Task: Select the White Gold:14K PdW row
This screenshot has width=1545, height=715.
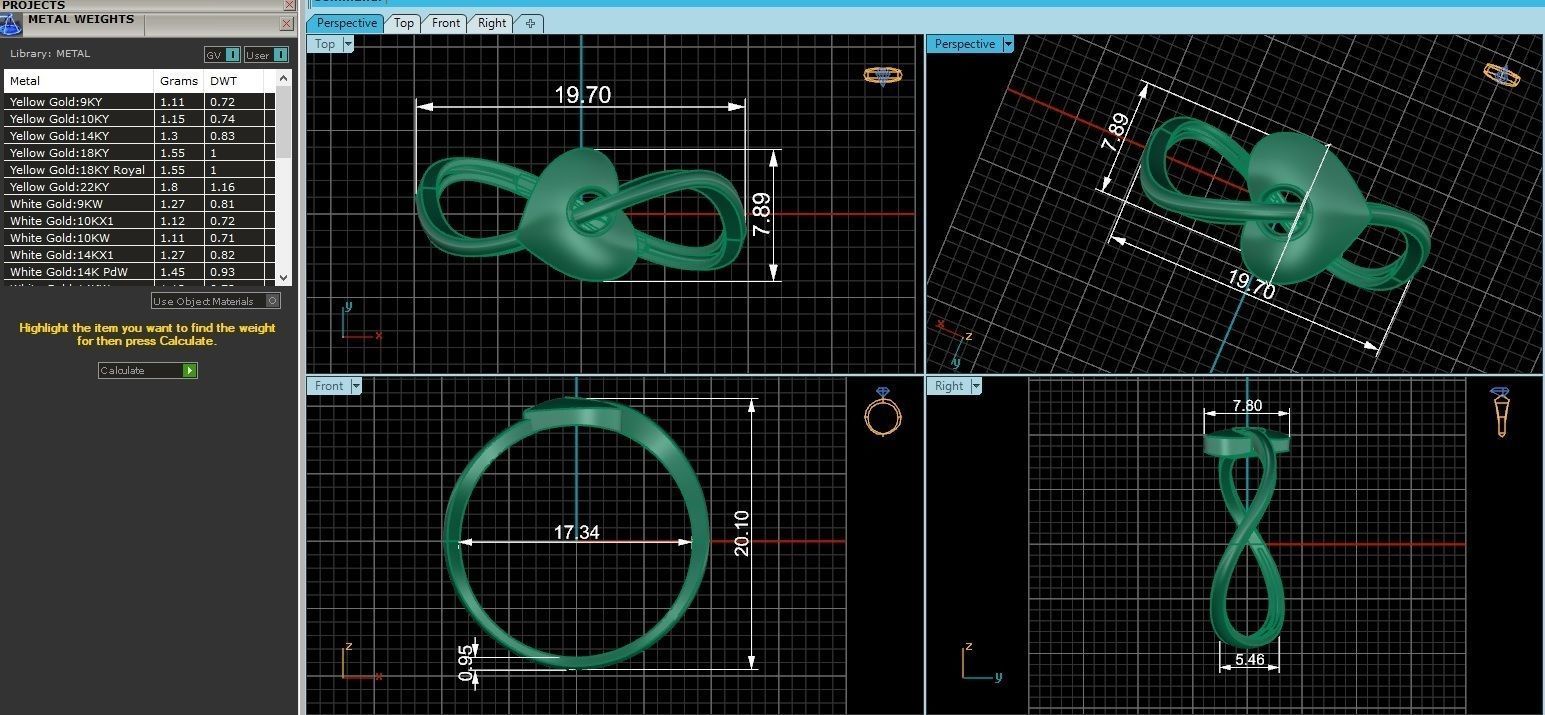Action: coord(139,272)
